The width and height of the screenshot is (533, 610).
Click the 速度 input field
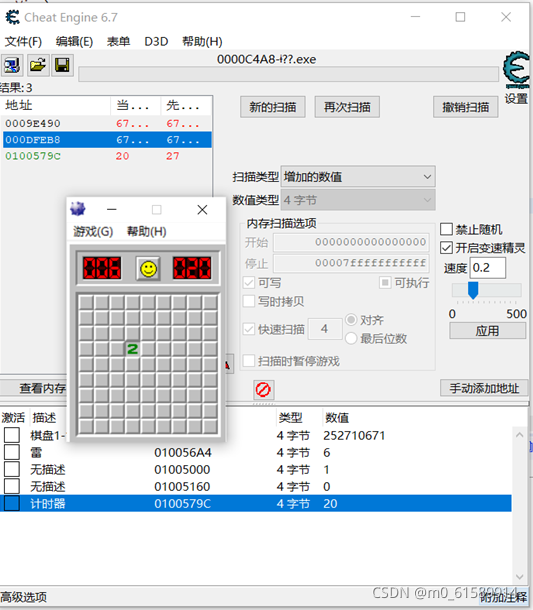[488, 268]
